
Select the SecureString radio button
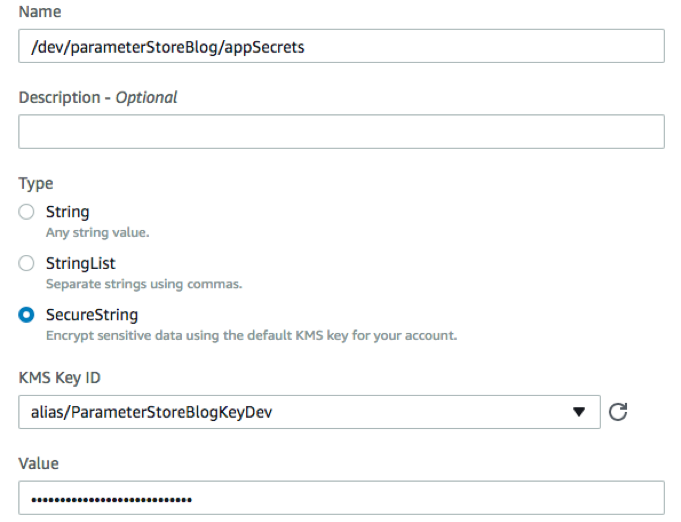coord(27,315)
